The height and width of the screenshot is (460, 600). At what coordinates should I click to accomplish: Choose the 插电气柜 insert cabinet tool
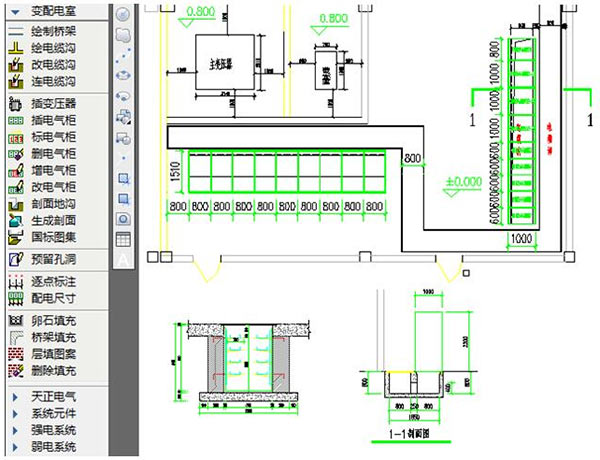tap(42, 120)
